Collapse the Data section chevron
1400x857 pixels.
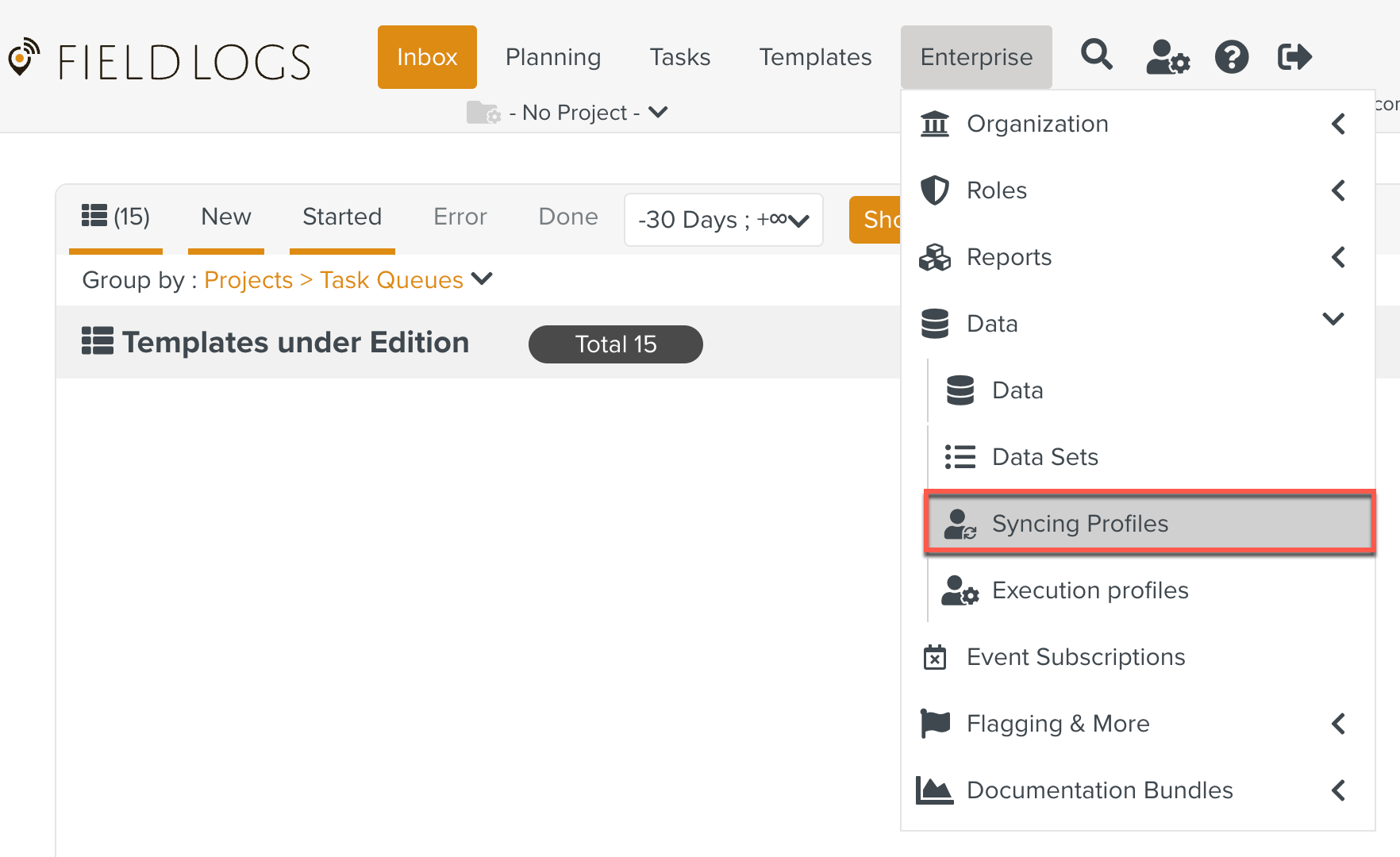1334,319
